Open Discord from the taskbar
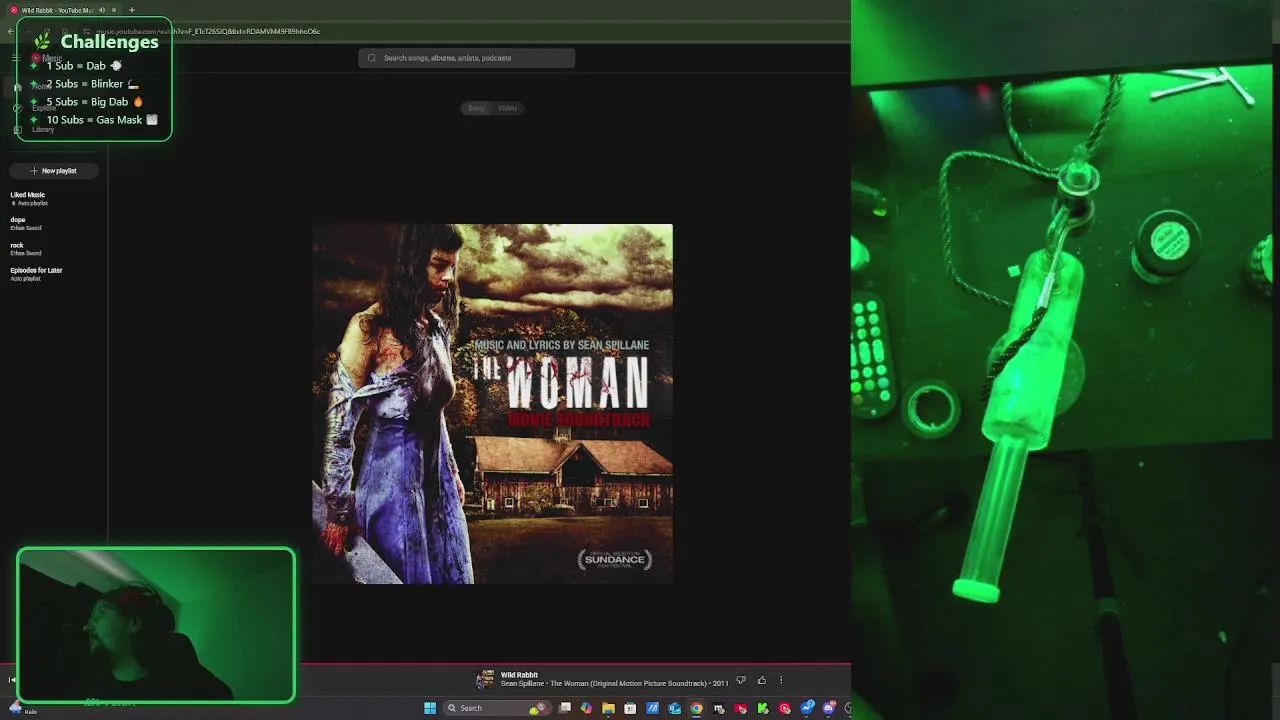Viewport: 1280px width, 720px height. point(829,708)
